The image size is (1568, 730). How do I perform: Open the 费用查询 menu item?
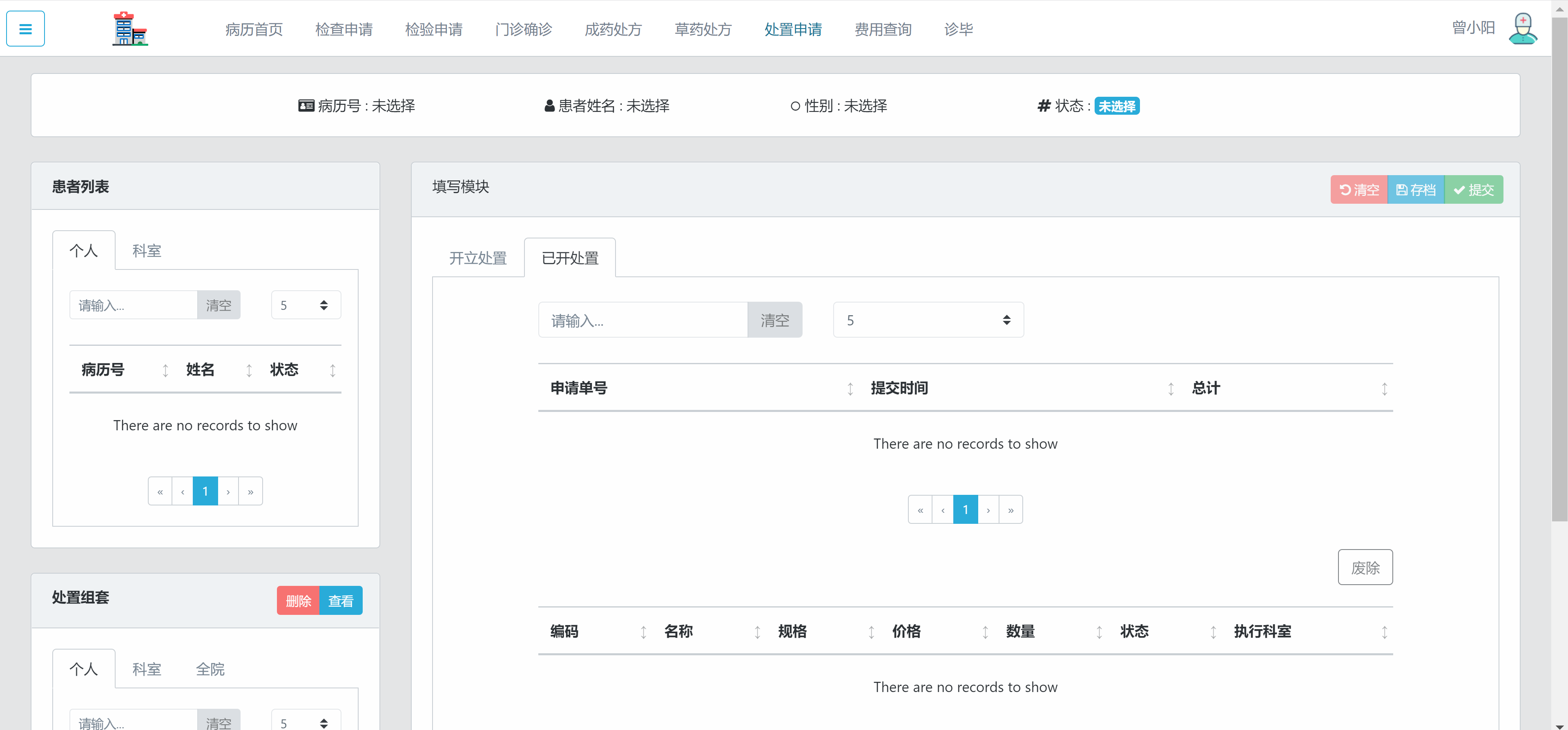coord(883,29)
